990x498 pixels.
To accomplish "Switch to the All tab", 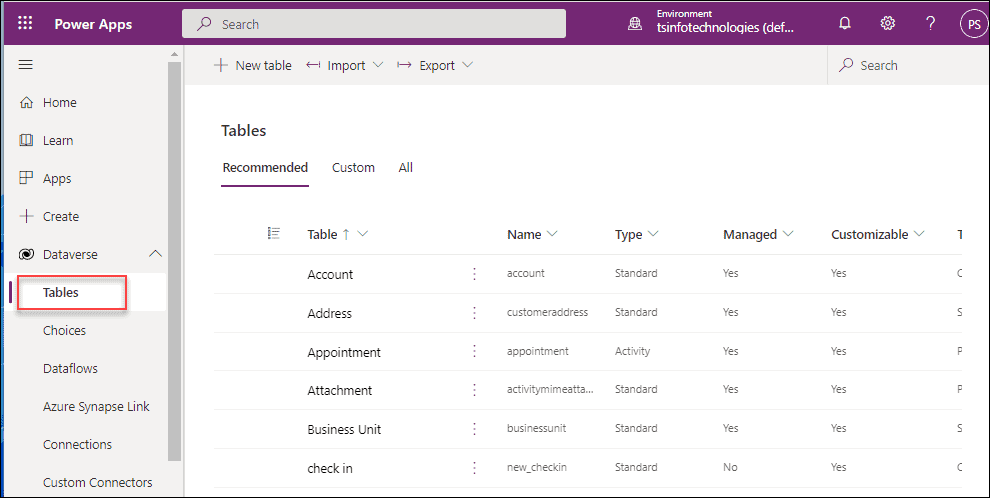I will tap(405, 168).
